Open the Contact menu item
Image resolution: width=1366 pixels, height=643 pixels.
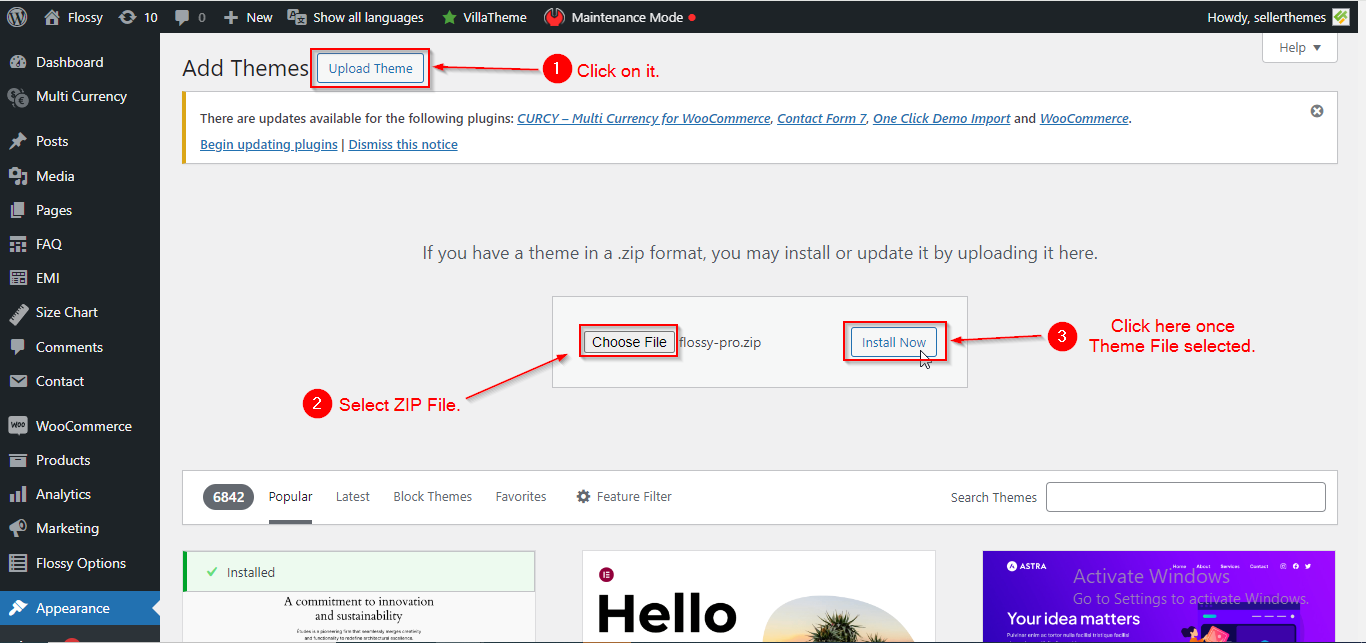coord(80,381)
